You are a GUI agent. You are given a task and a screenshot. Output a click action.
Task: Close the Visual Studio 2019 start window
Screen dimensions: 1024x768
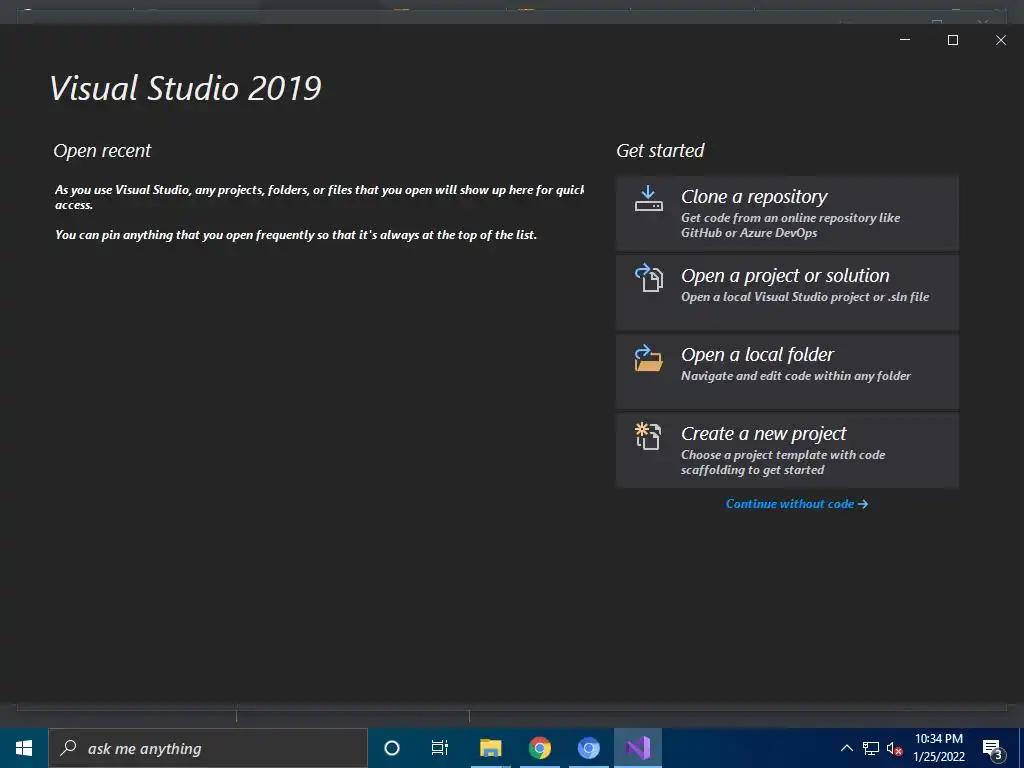coord(1000,40)
